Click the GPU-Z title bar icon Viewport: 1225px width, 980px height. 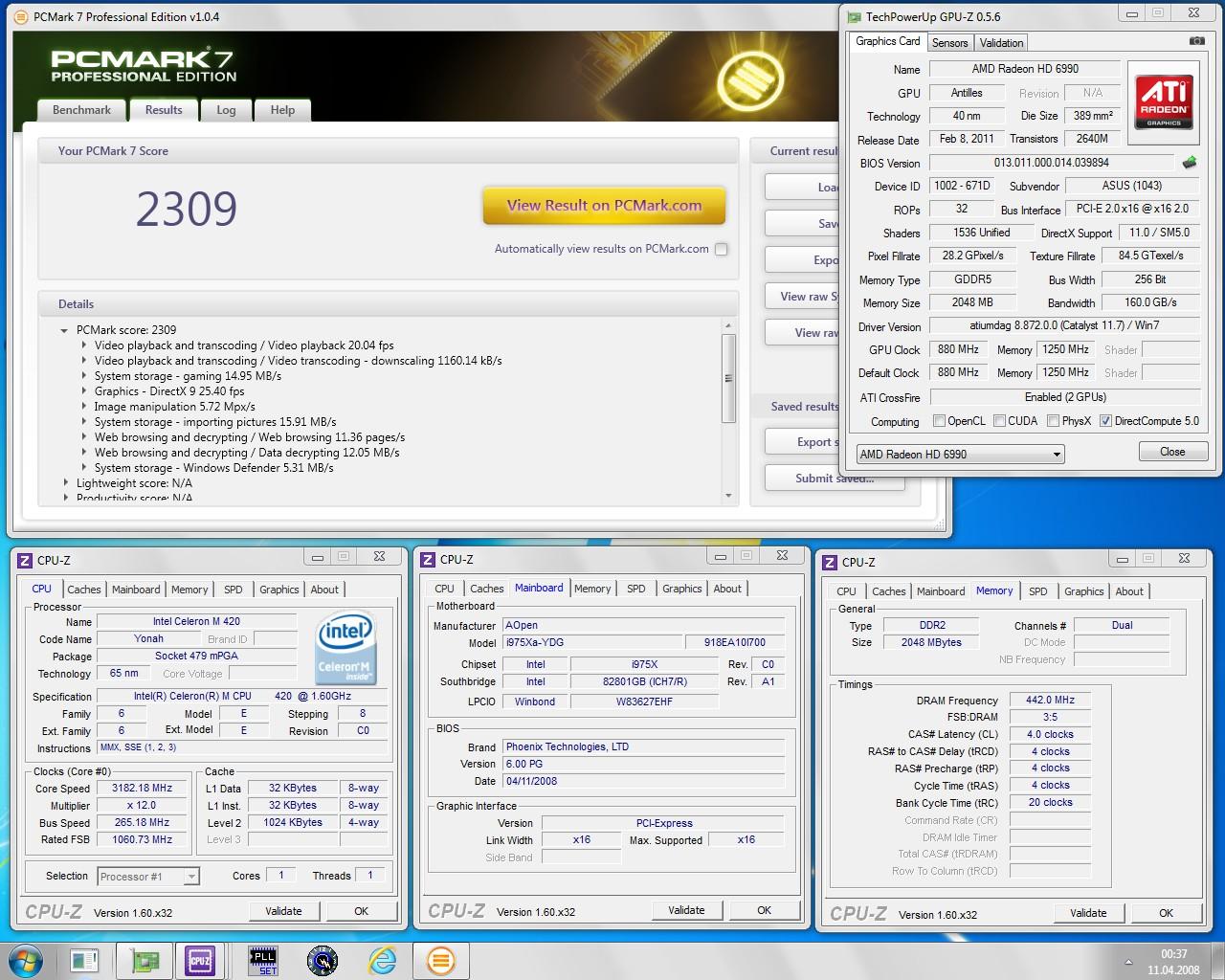pyautogui.click(x=855, y=16)
